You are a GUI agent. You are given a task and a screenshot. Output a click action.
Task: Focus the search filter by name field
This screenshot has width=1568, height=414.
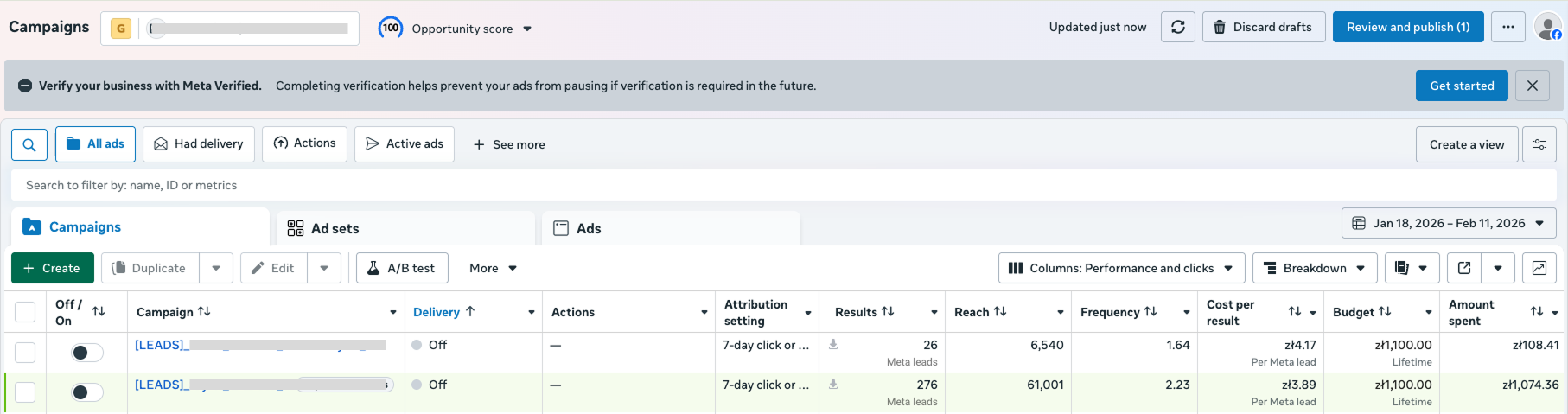[784, 185]
